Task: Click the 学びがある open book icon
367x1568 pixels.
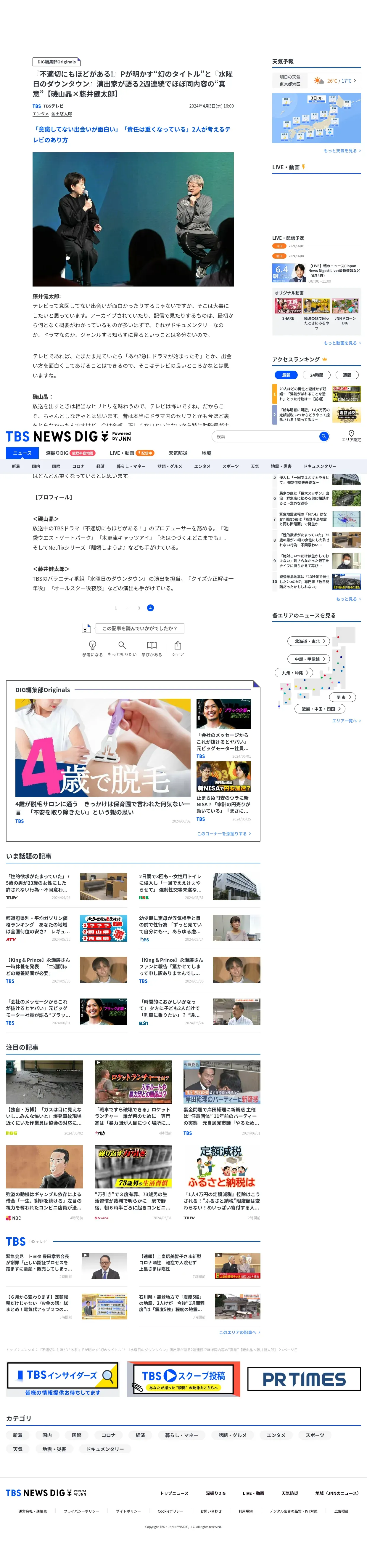Action: 152,645
